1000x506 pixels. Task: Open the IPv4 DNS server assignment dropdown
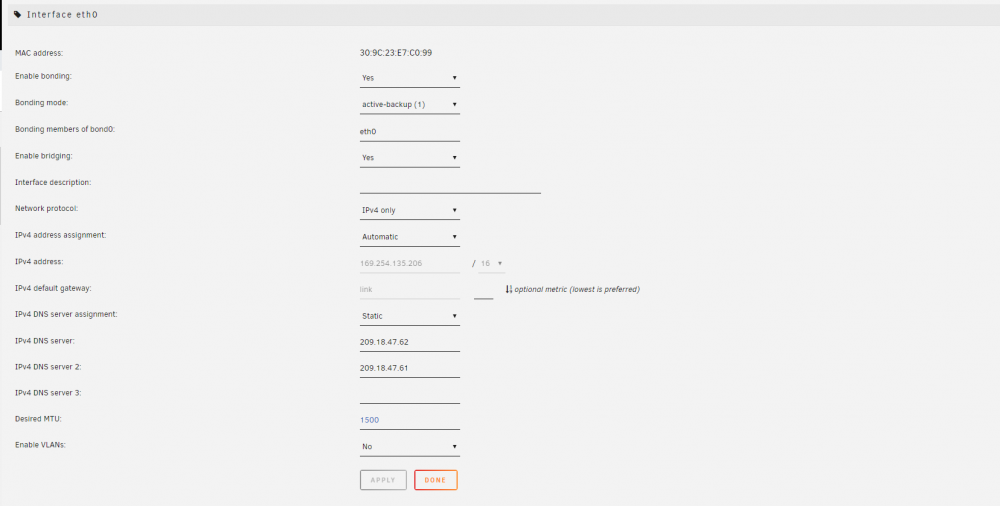coord(409,316)
